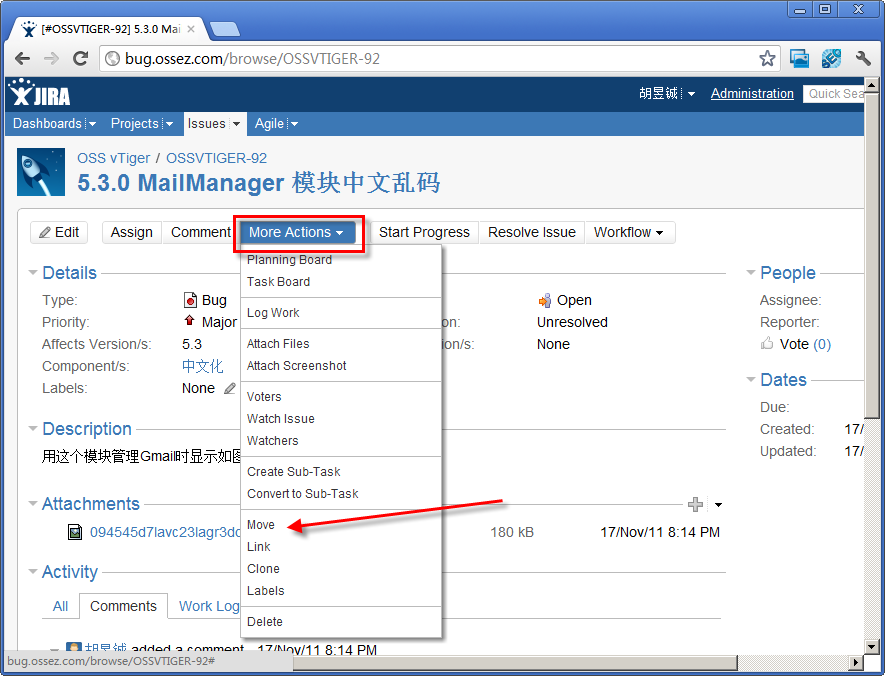Open a new browser tab
The height and width of the screenshot is (676, 885).
tap(224, 29)
